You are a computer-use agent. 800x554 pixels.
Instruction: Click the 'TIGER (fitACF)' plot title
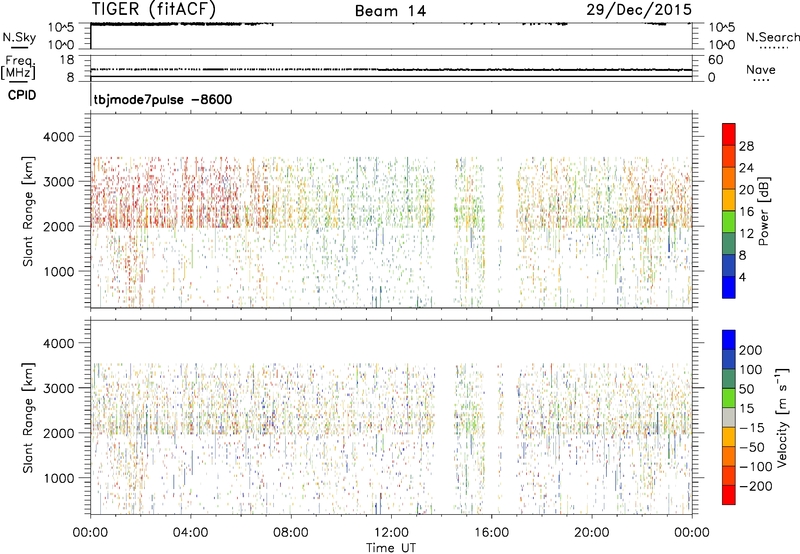(x=153, y=9)
